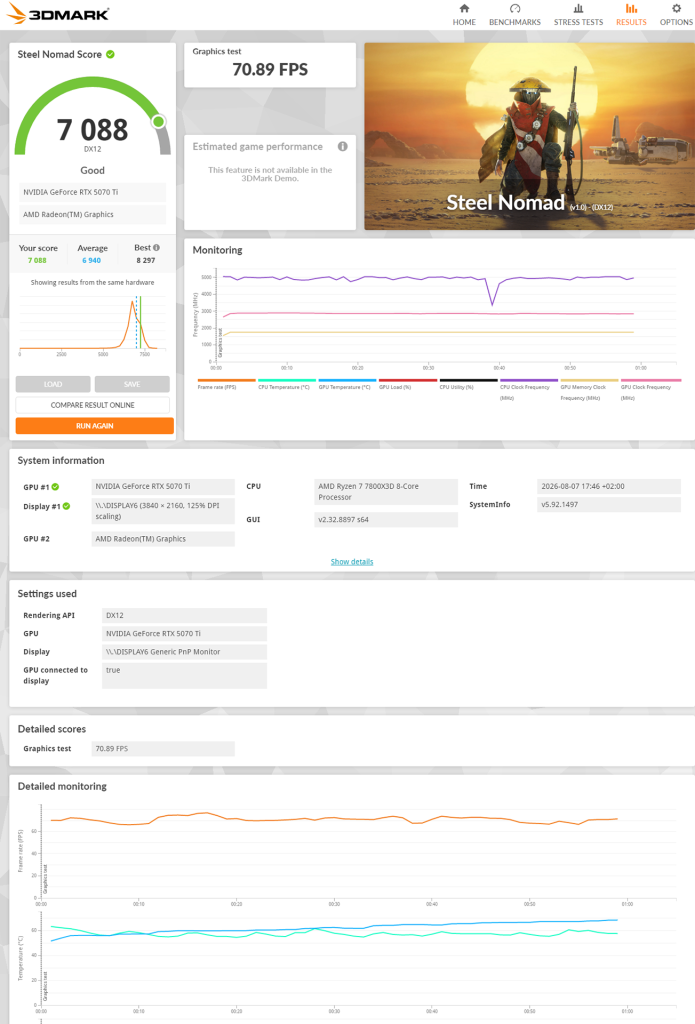Click the Graphics test 70.89 FPS value

270,69
